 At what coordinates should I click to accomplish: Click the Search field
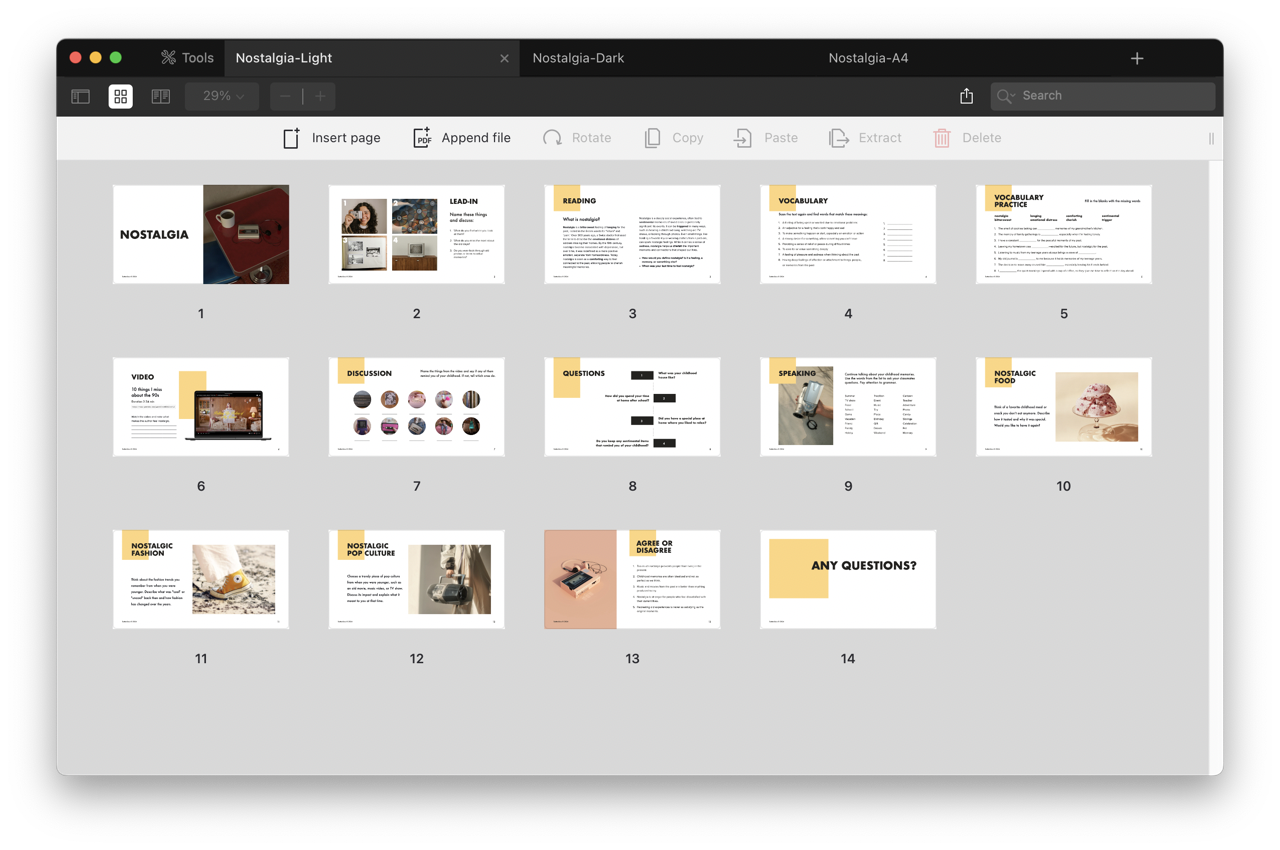tap(1103, 96)
